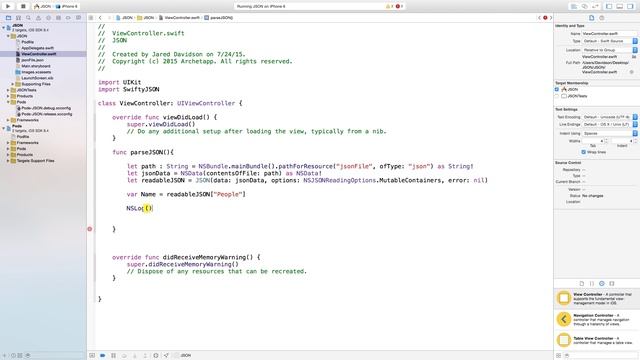
Task: Click the add (+) button below the navigator
Action: click(x=4, y=356)
